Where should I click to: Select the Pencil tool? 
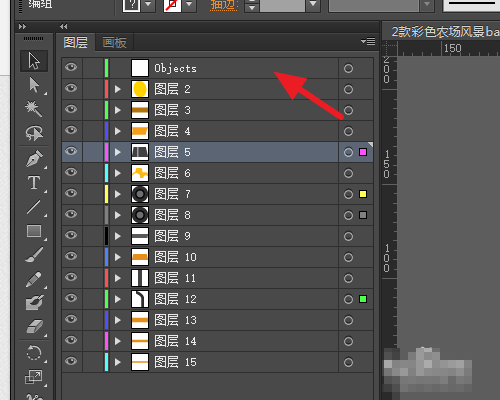(x=34, y=279)
